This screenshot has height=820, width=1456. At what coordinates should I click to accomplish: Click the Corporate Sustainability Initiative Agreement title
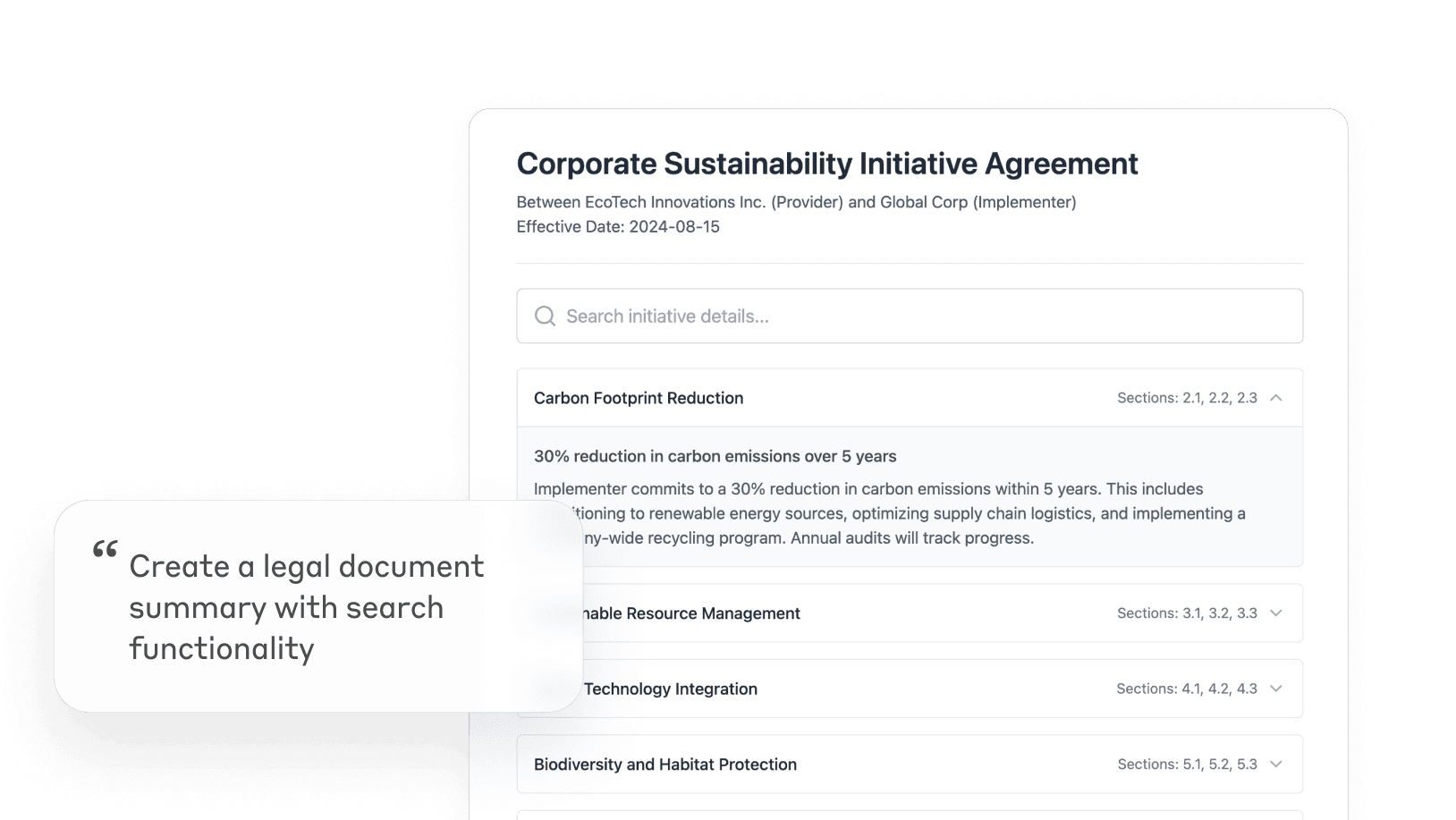coord(827,165)
